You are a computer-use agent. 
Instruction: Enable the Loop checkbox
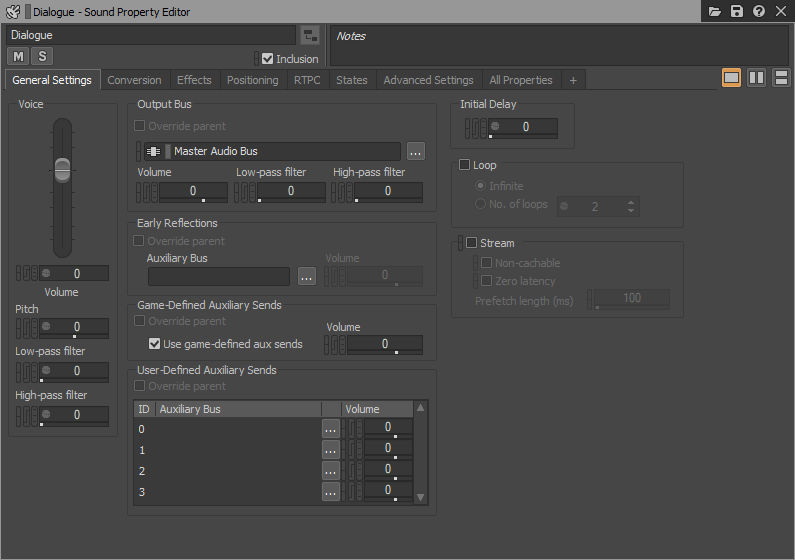click(x=464, y=165)
